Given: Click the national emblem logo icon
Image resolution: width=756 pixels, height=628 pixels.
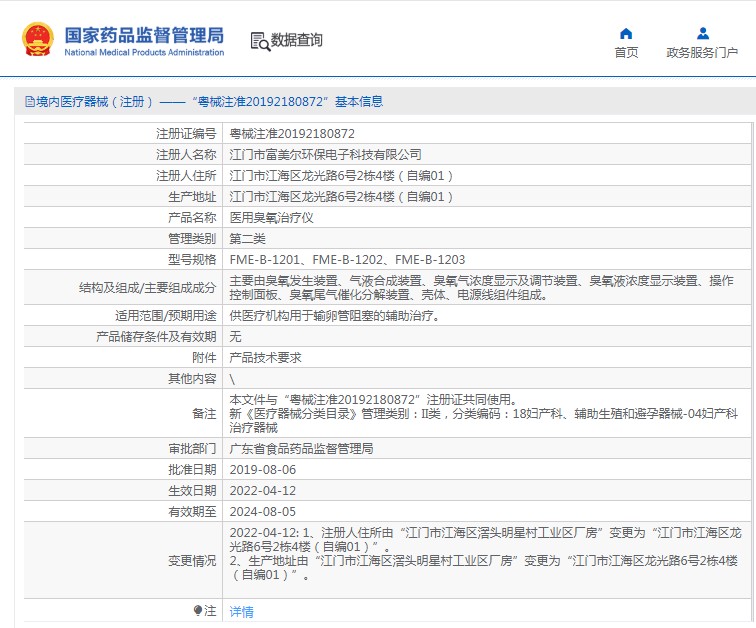Looking at the screenshot, I should 38,39.
